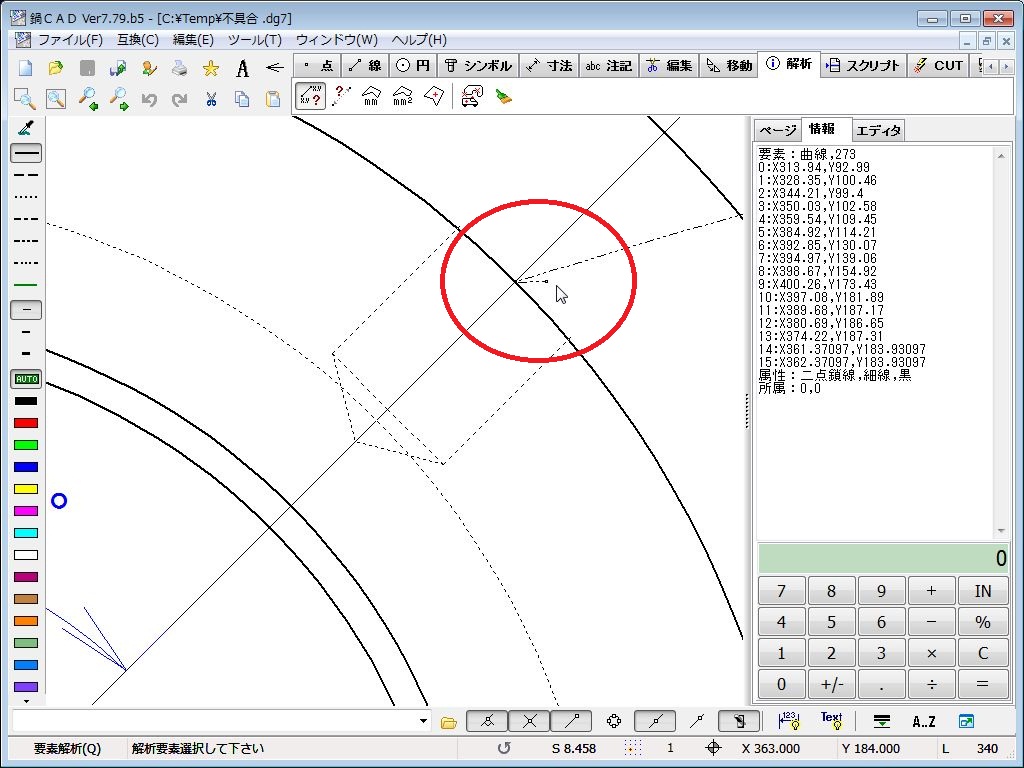Click the A..Z sort icon
This screenshot has width=1024, height=768.
tap(923, 721)
